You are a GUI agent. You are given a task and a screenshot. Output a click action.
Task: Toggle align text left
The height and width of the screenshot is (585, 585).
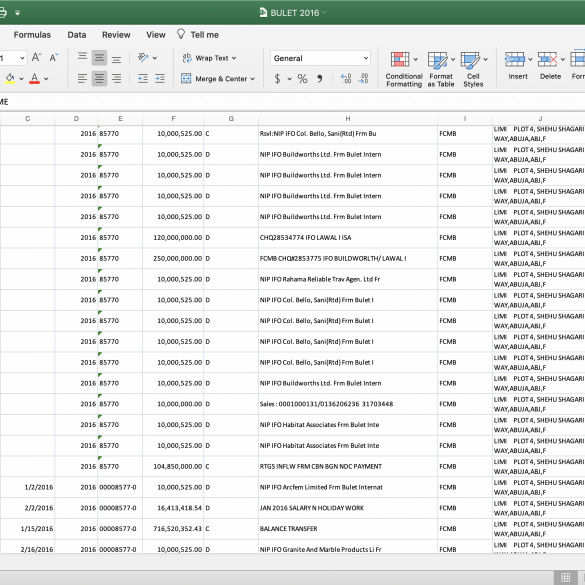coord(82,78)
